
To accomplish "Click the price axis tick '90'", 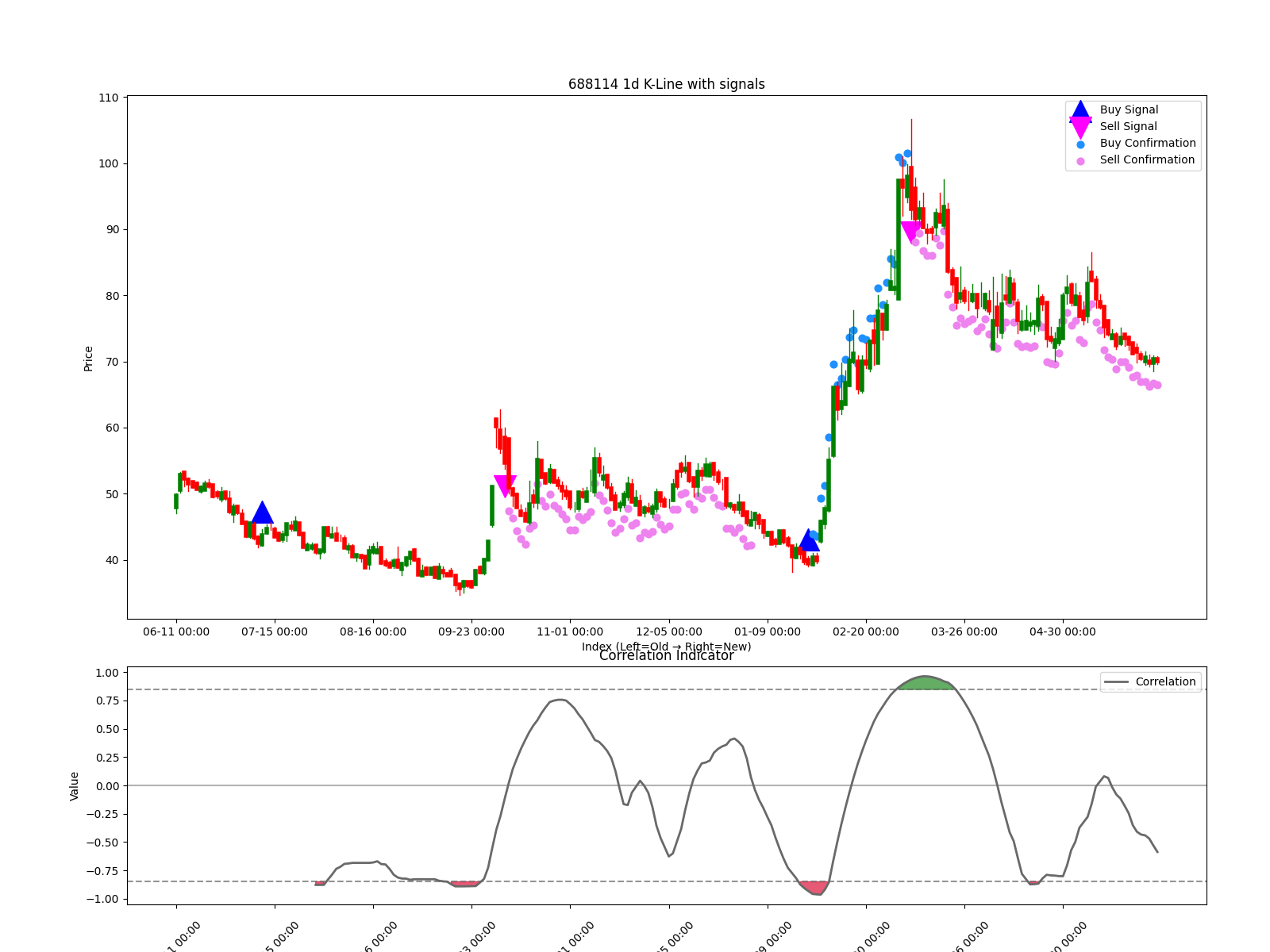I will point(112,230).
